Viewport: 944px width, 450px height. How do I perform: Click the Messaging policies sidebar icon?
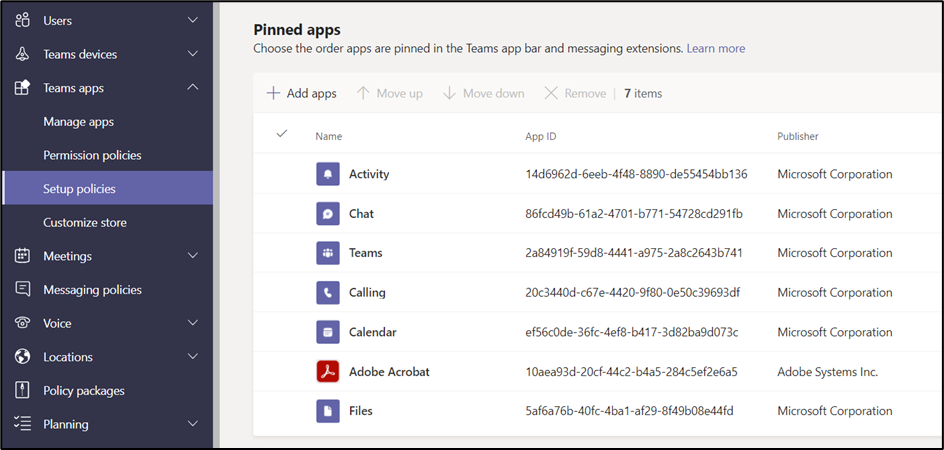[x=22, y=290]
